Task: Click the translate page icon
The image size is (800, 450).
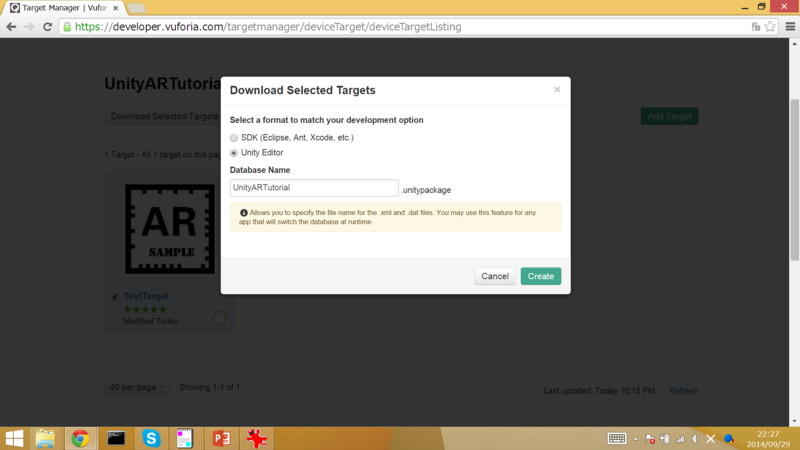Action: pos(756,27)
